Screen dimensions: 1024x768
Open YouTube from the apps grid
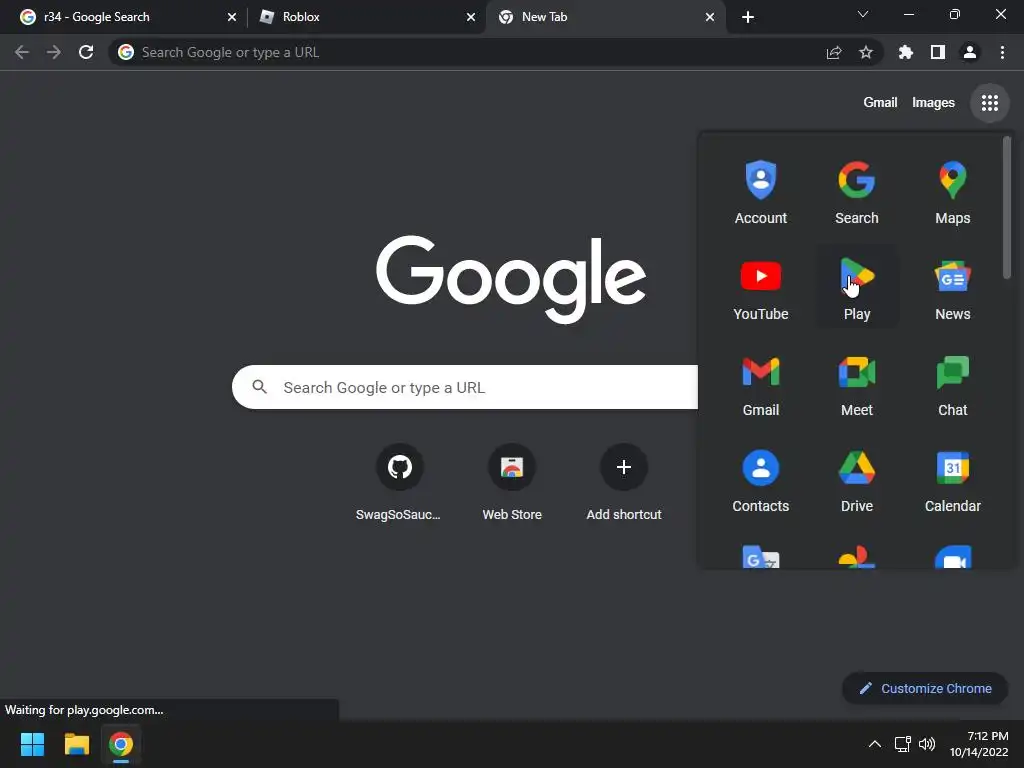click(760, 289)
